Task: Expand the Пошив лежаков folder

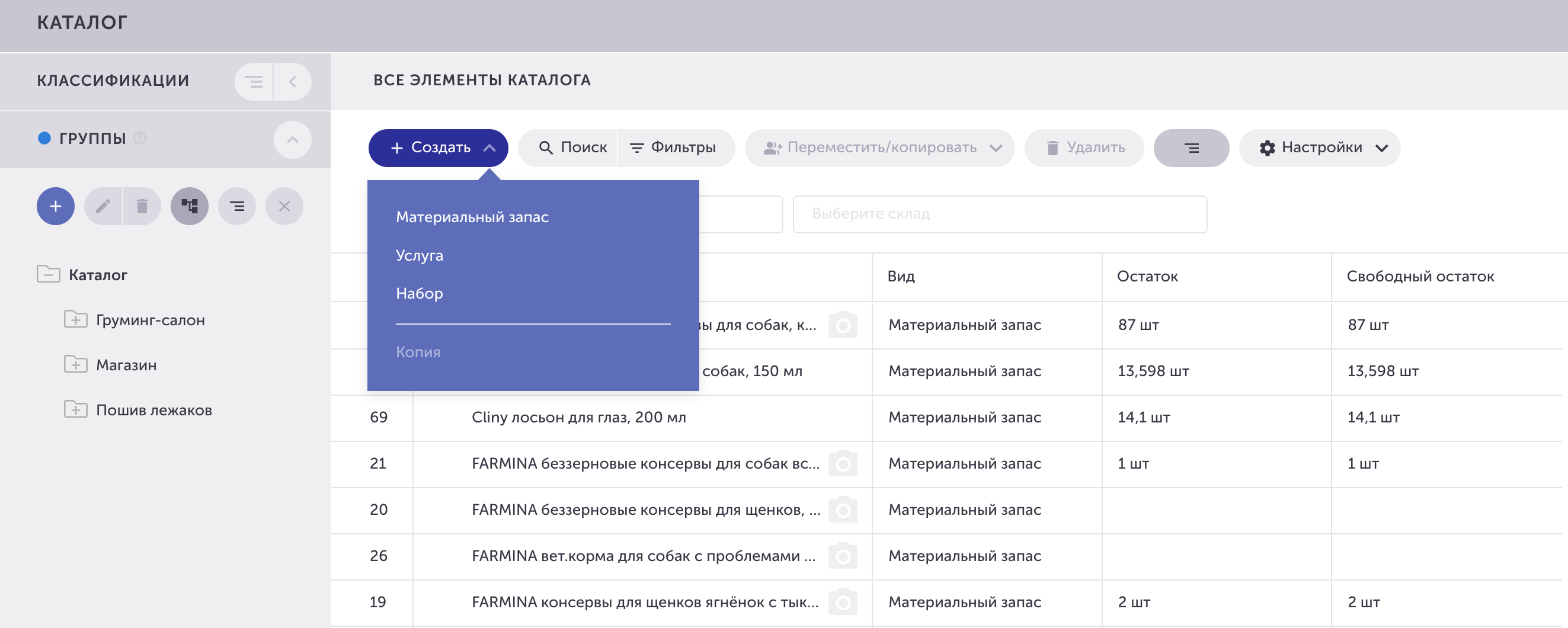Action: (75, 409)
